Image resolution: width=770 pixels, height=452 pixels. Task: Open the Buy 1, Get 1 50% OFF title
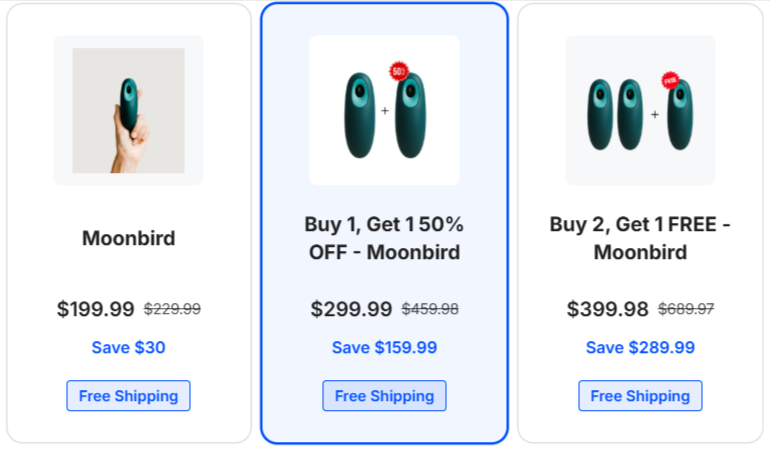pyautogui.click(x=384, y=238)
